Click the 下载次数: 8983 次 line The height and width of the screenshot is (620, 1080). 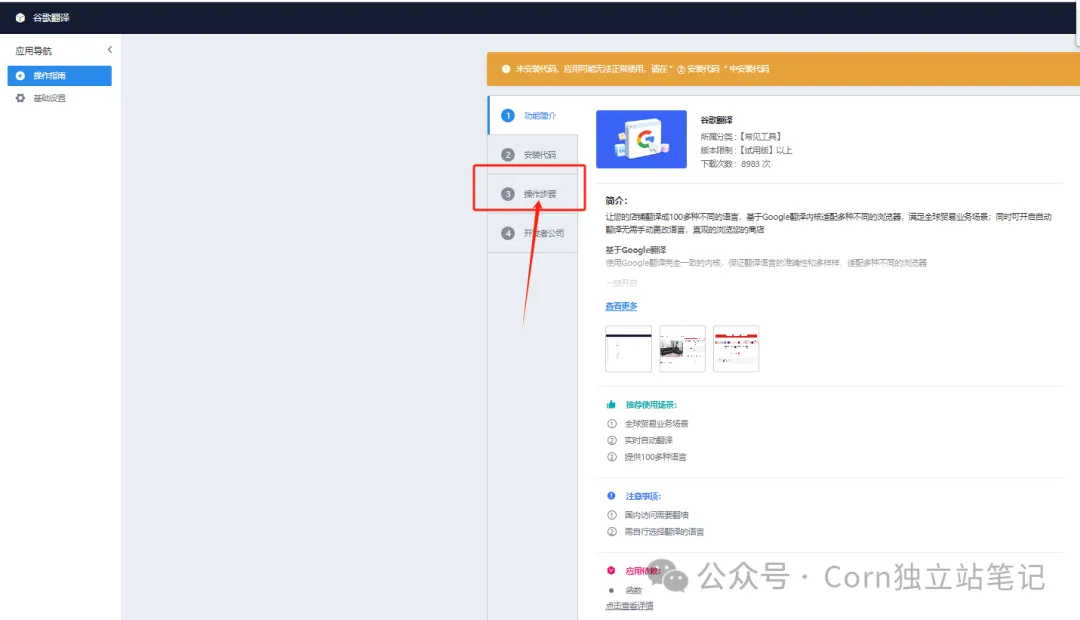(736, 164)
